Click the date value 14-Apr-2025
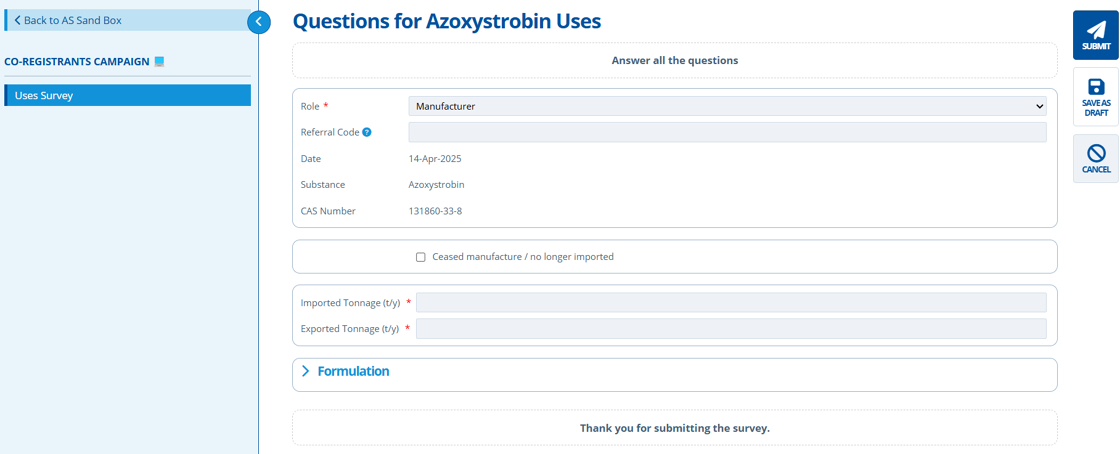The height and width of the screenshot is (454, 1120). [x=435, y=159]
